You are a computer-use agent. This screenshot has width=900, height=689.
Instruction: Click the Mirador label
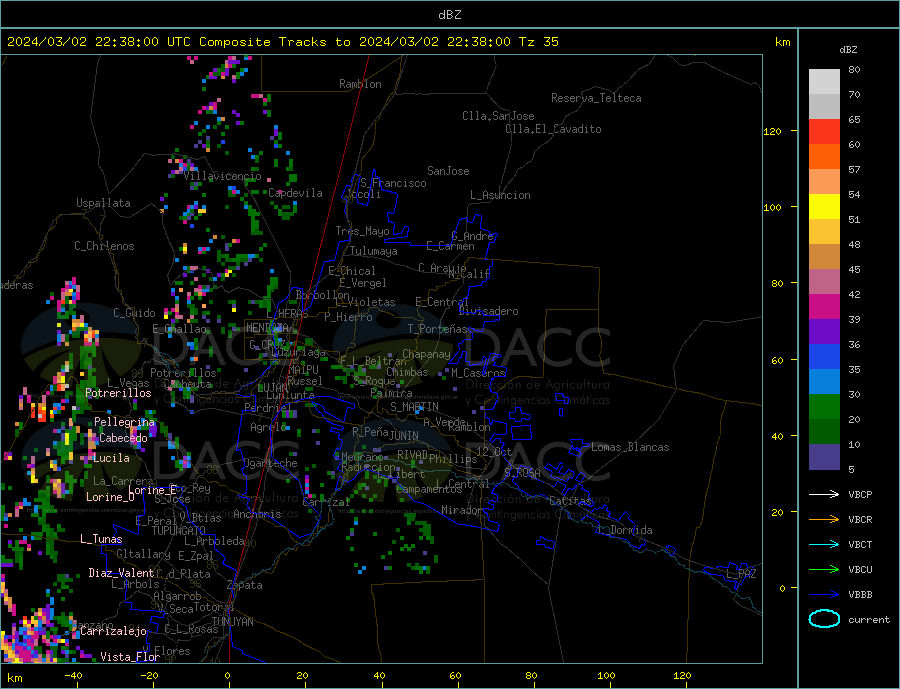click(462, 510)
